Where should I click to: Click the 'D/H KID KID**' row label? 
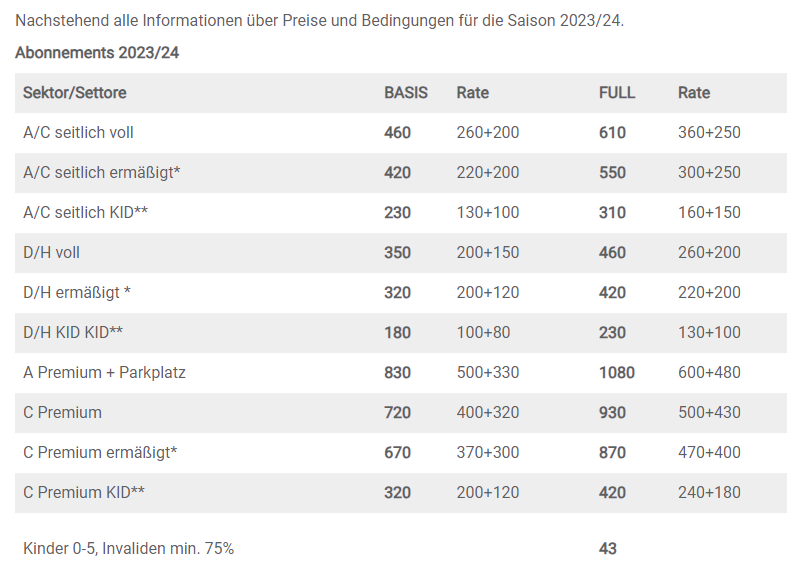(73, 333)
